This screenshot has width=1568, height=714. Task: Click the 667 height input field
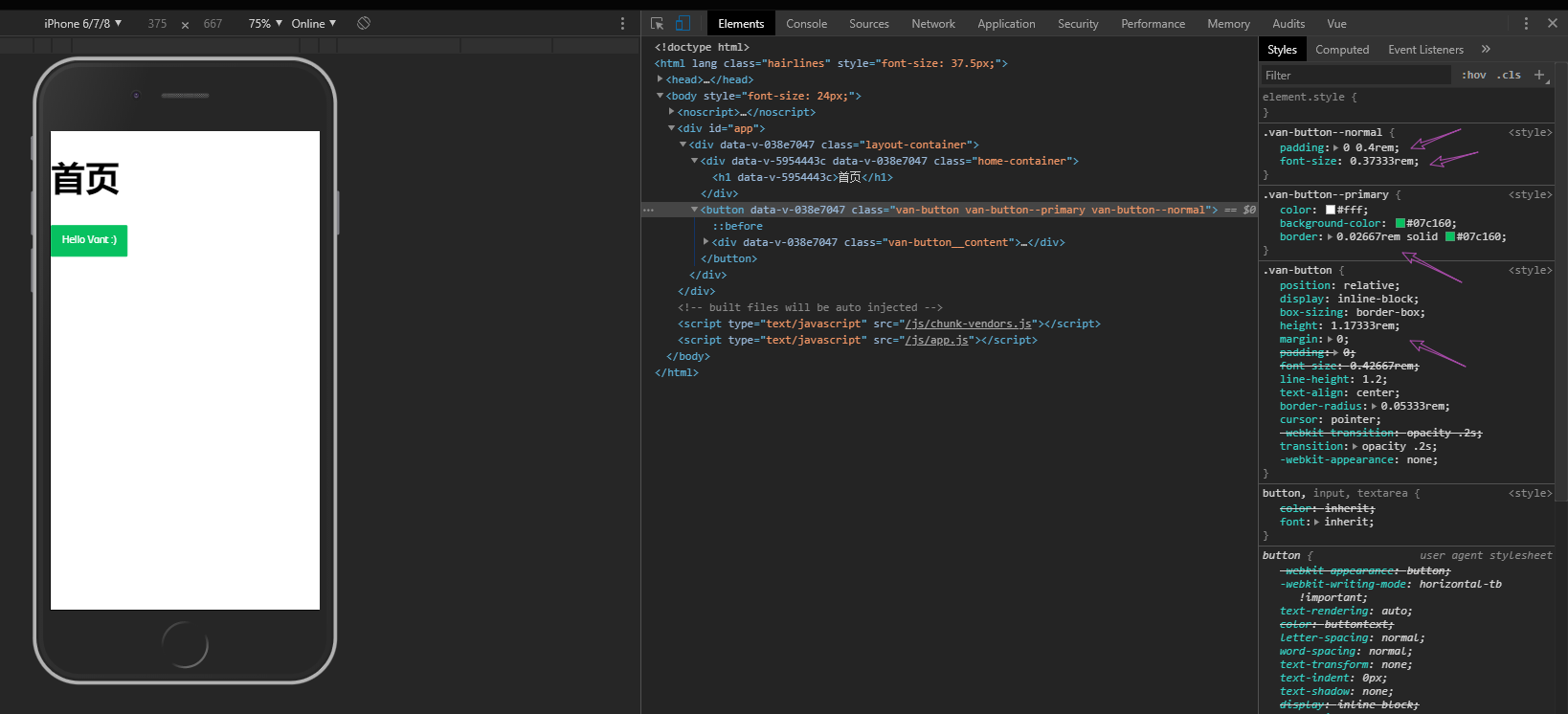point(213,24)
